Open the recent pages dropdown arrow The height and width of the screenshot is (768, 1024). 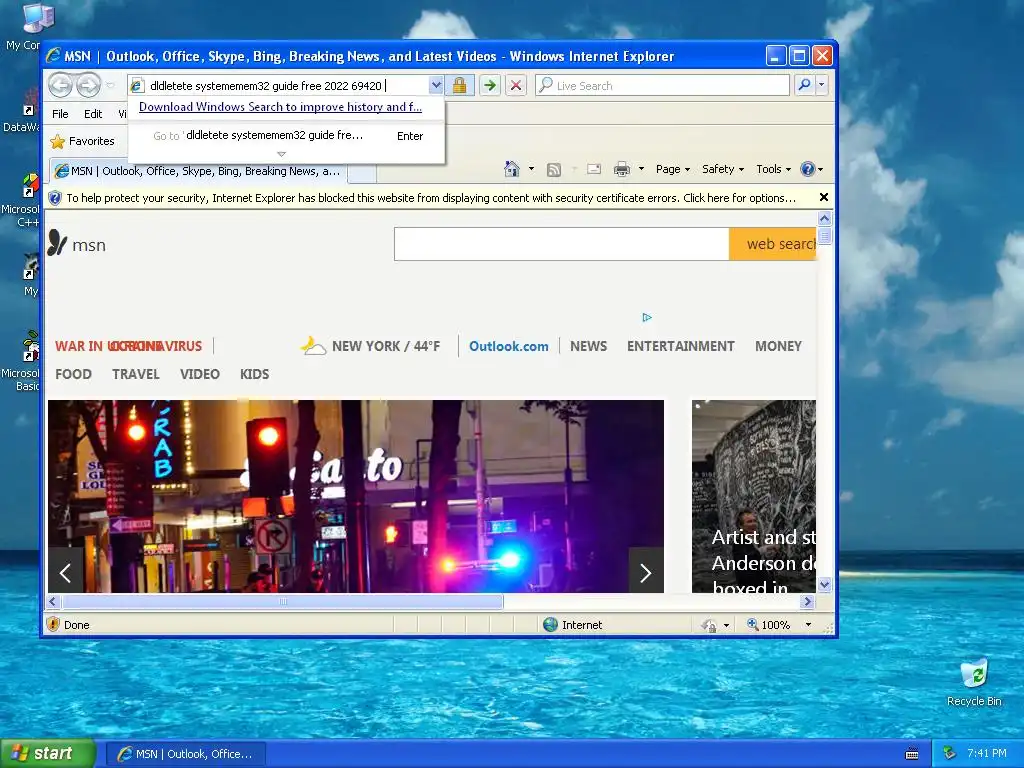point(110,85)
